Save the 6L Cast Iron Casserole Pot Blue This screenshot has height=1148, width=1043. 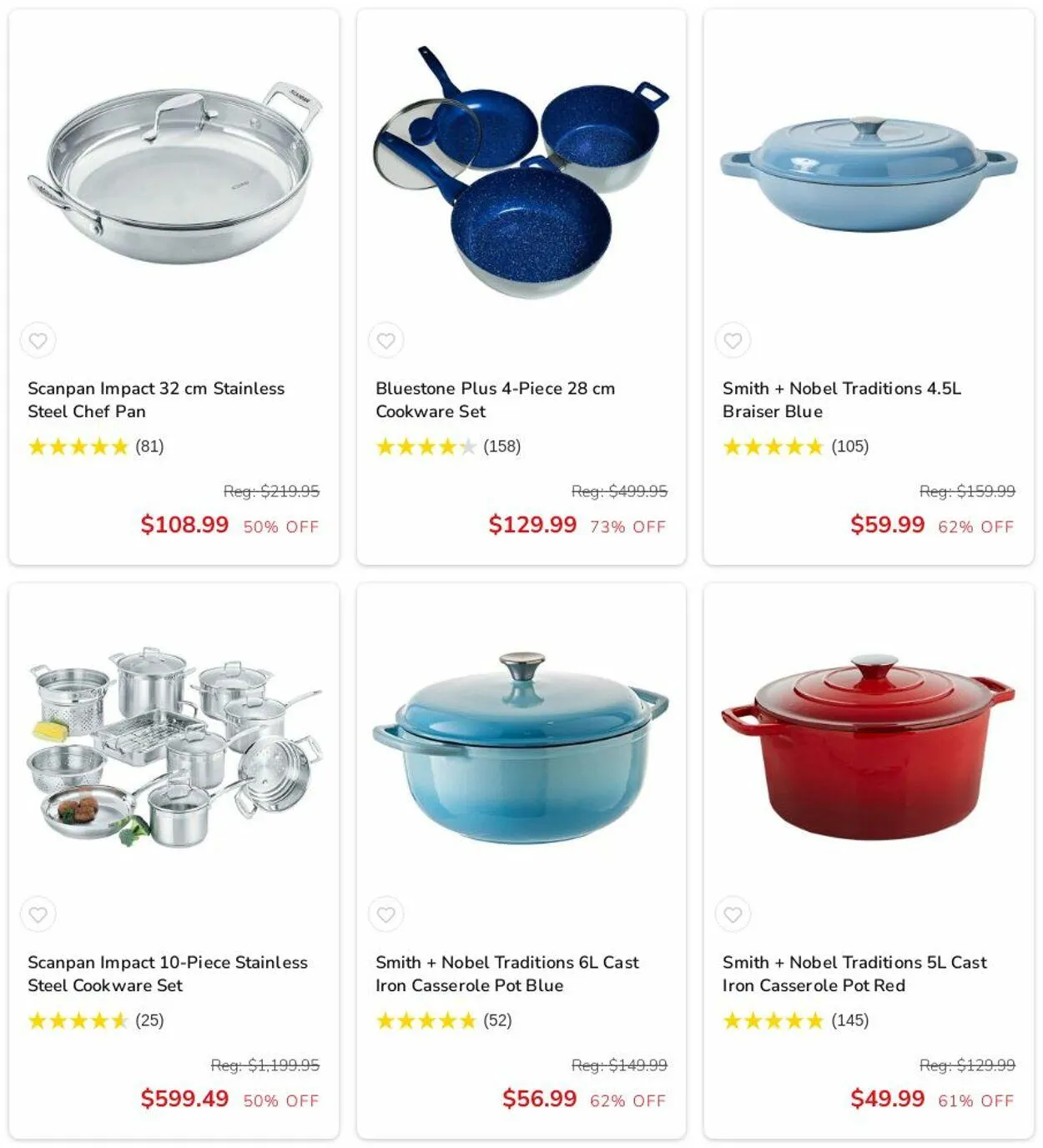tap(385, 914)
